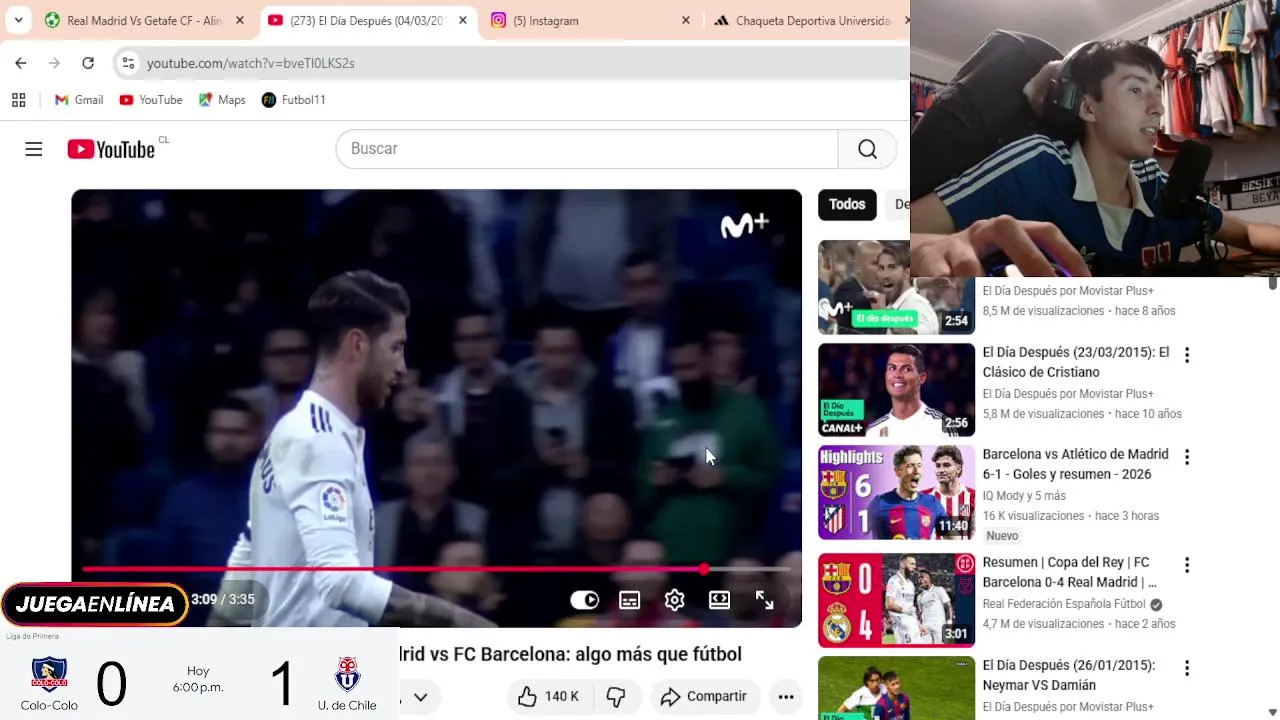Go to YouTube home via logo
Image resolution: width=1280 pixels, height=720 pixels.
pyautogui.click(x=111, y=149)
